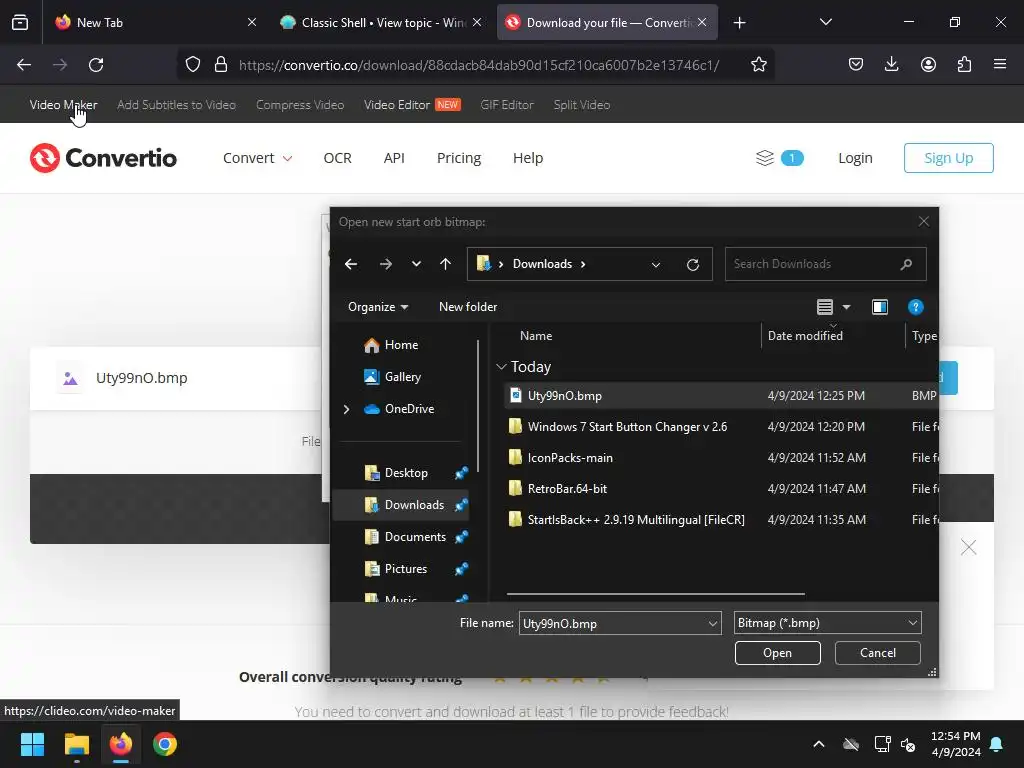The width and height of the screenshot is (1024, 768).
Task: Switch to the Classic Shell topic tab
Action: [383, 22]
